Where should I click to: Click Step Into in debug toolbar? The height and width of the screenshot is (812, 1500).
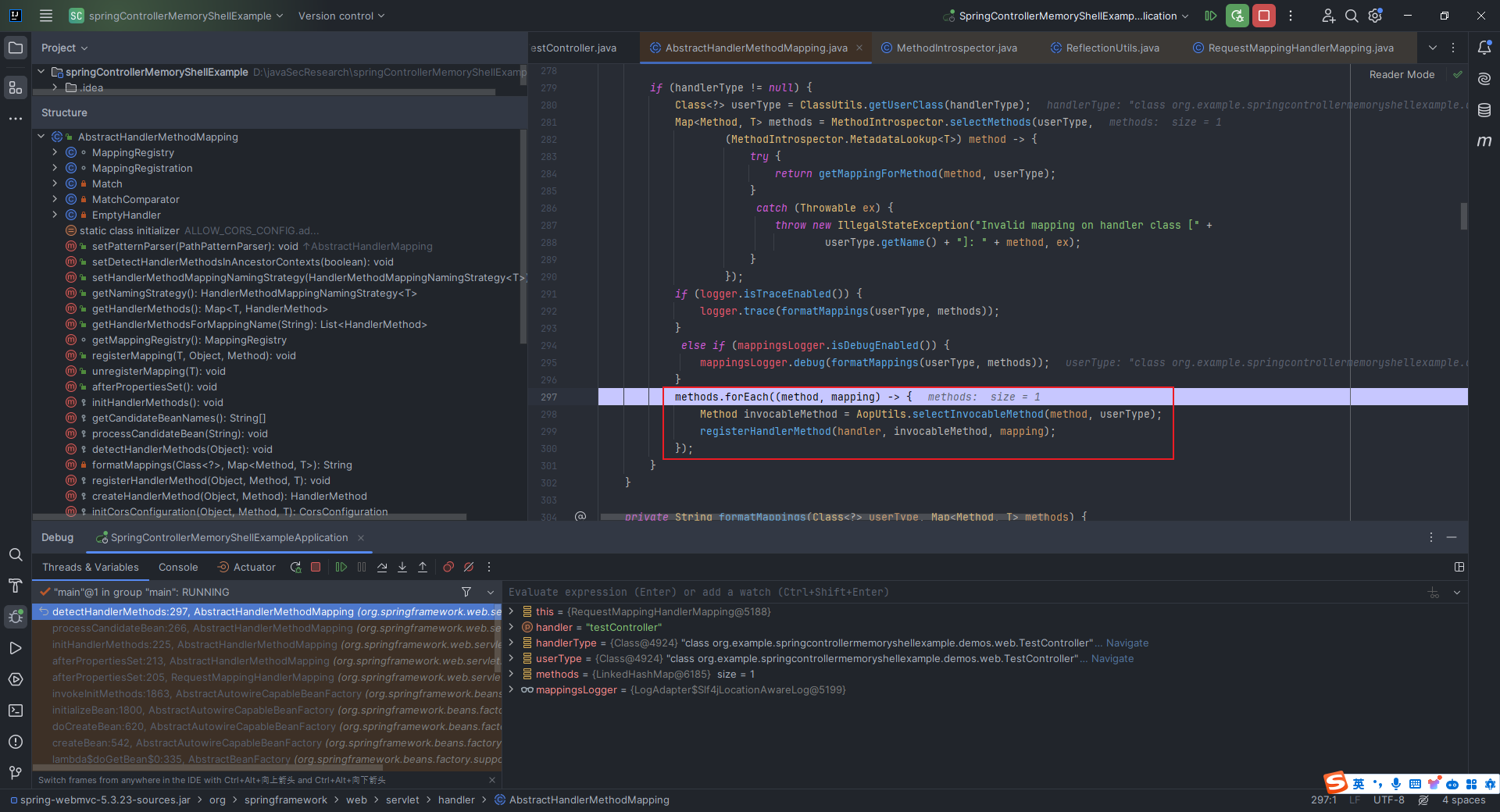click(x=402, y=568)
